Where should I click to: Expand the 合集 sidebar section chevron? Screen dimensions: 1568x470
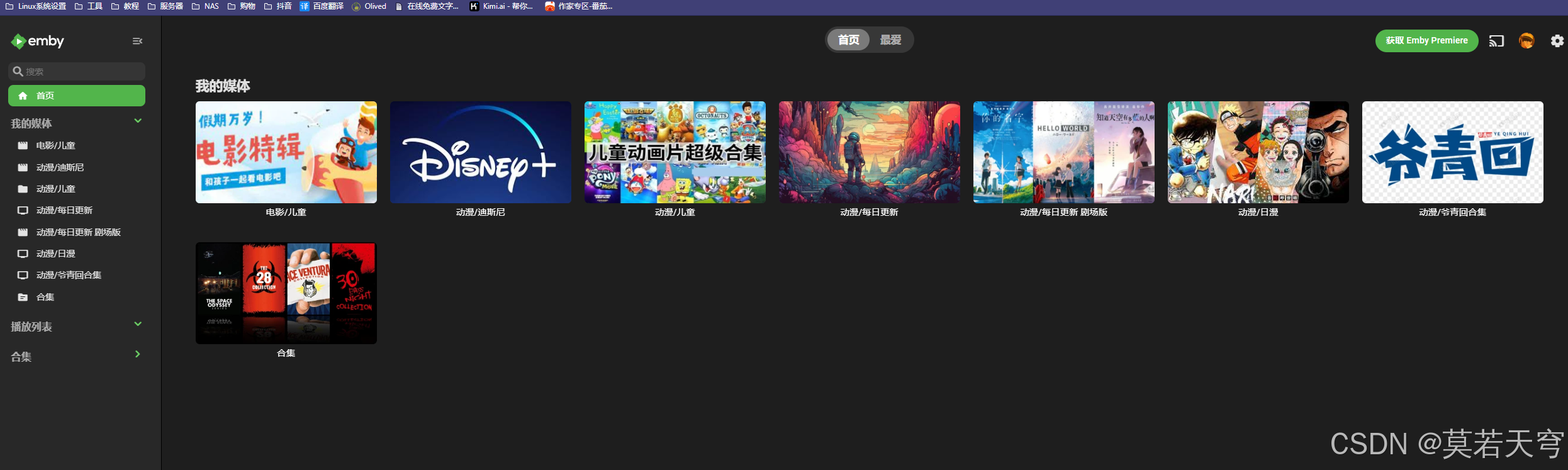(138, 354)
